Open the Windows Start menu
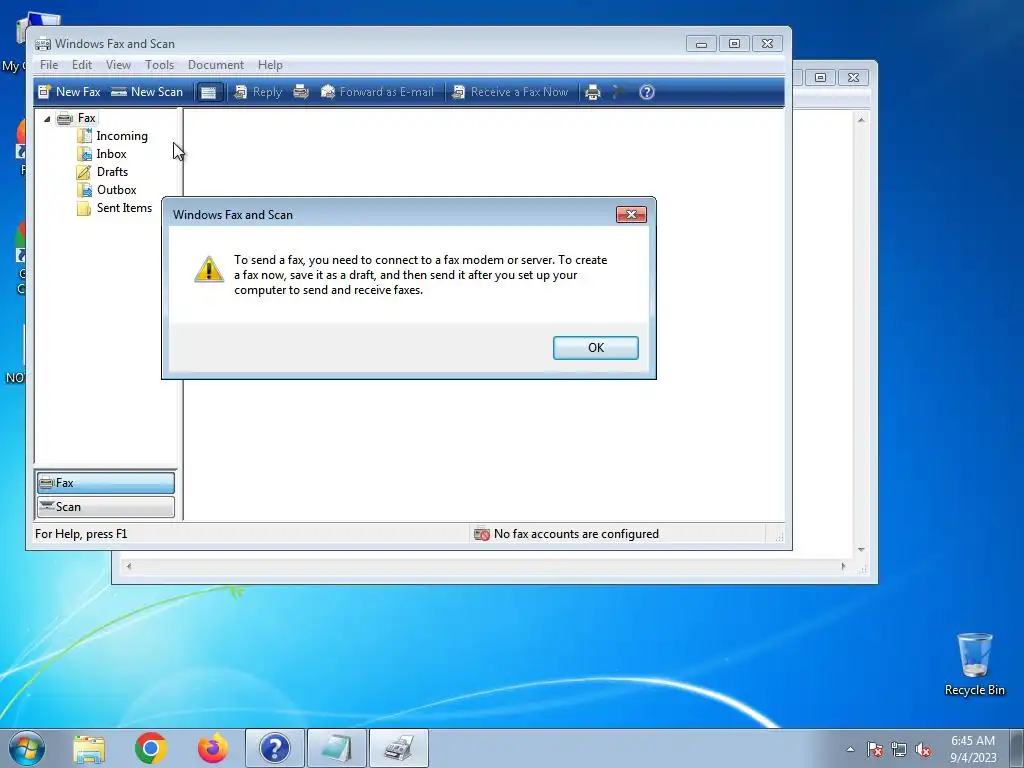 point(27,748)
